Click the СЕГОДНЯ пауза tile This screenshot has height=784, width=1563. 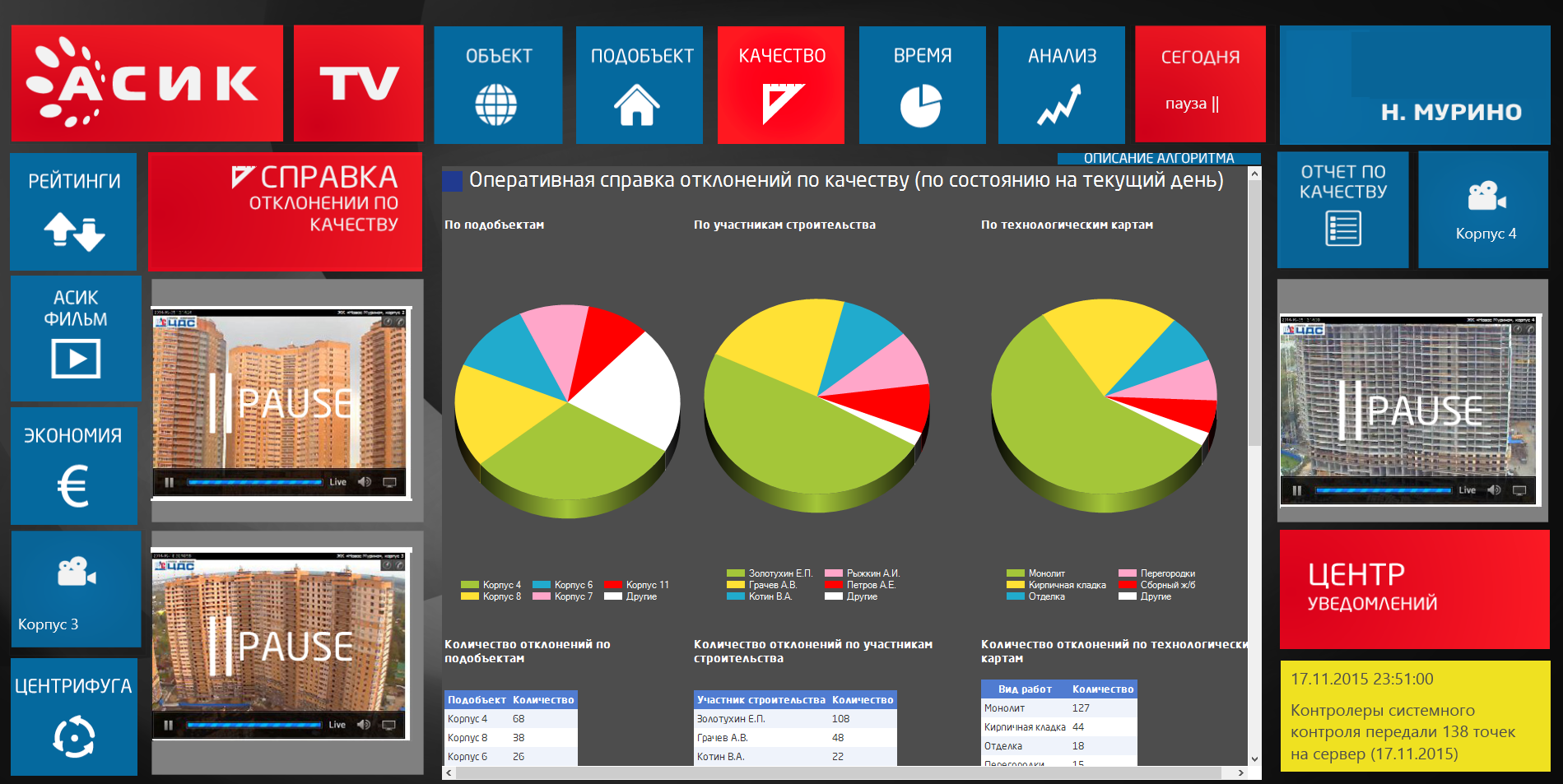1200,84
